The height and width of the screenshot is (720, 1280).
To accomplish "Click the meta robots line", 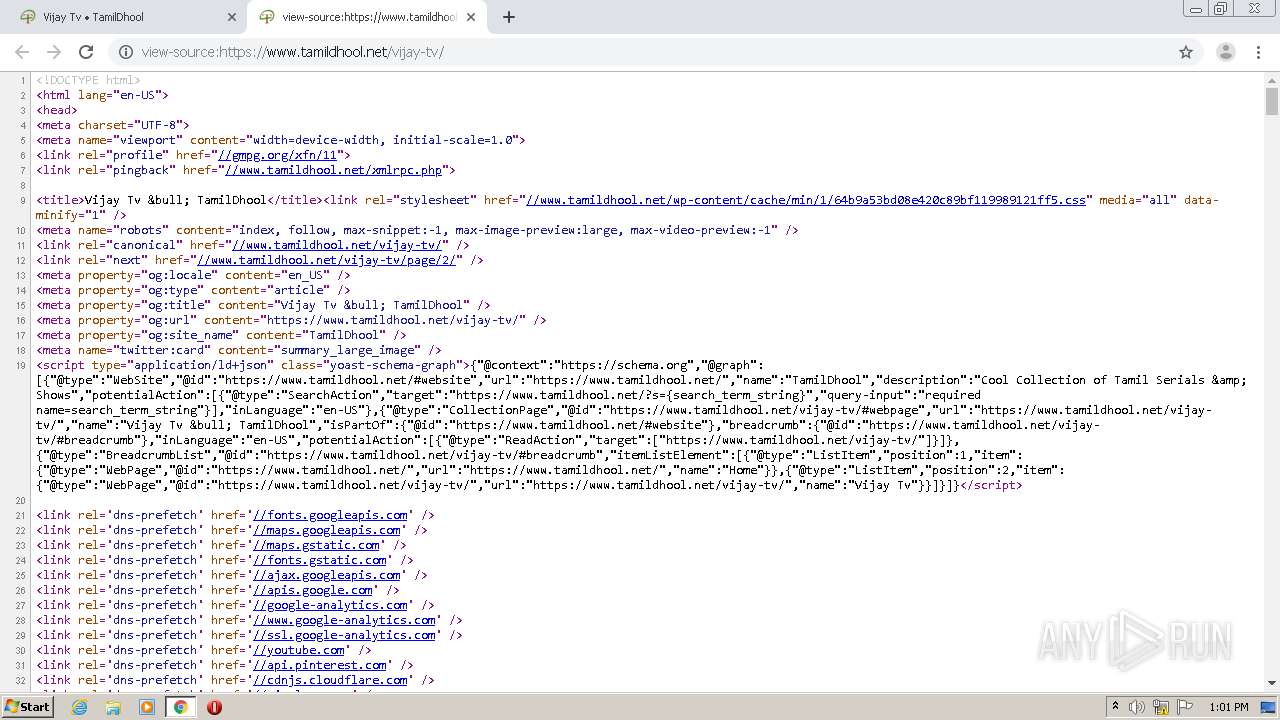I will [x=418, y=230].
